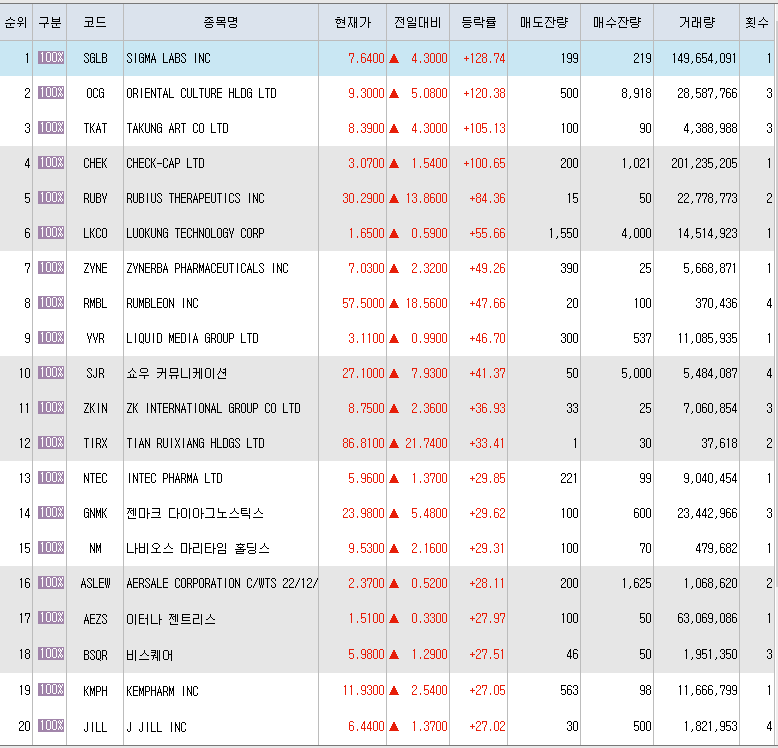This screenshot has width=778, height=748.
Task: Sort by 현재가 column header
Action: (352, 22)
